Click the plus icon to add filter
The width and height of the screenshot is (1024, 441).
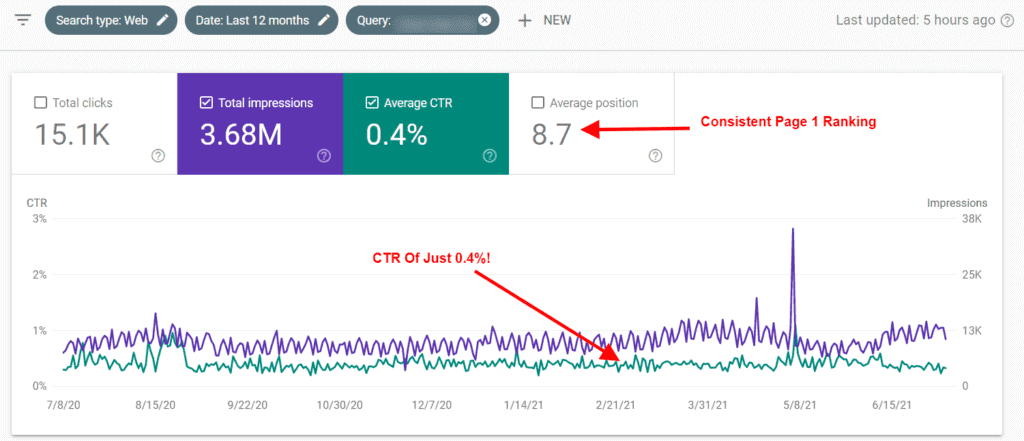524,20
